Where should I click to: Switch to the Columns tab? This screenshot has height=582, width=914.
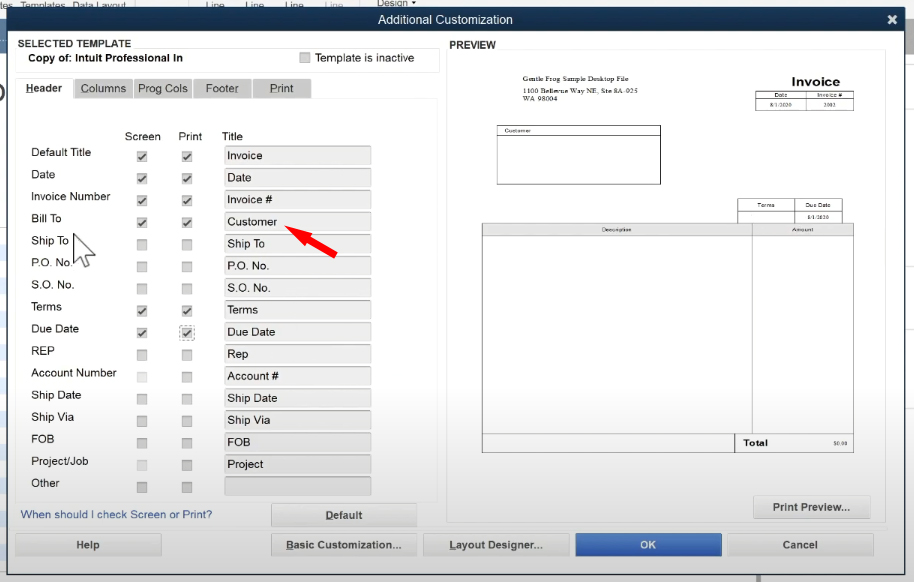coord(103,89)
